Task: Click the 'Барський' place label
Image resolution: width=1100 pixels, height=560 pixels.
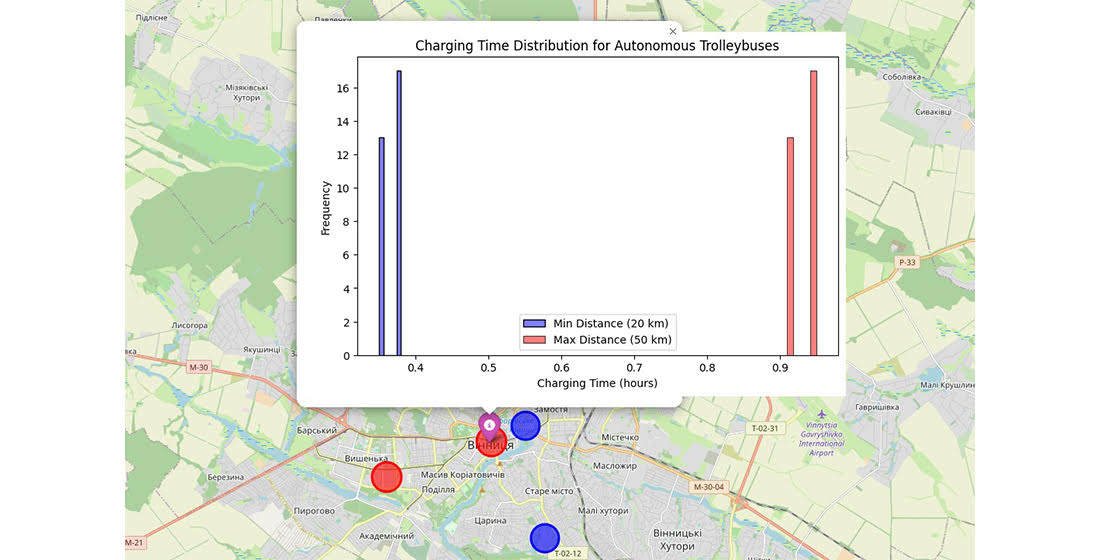Action: pyautogui.click(x=317, y=430)
